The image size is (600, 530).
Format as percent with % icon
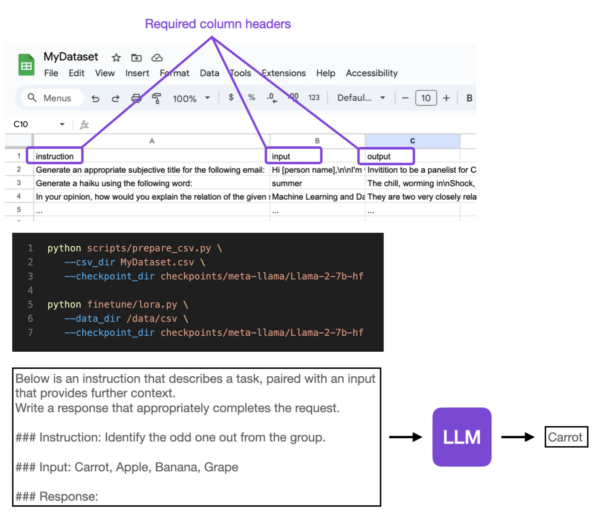point(251,98)
